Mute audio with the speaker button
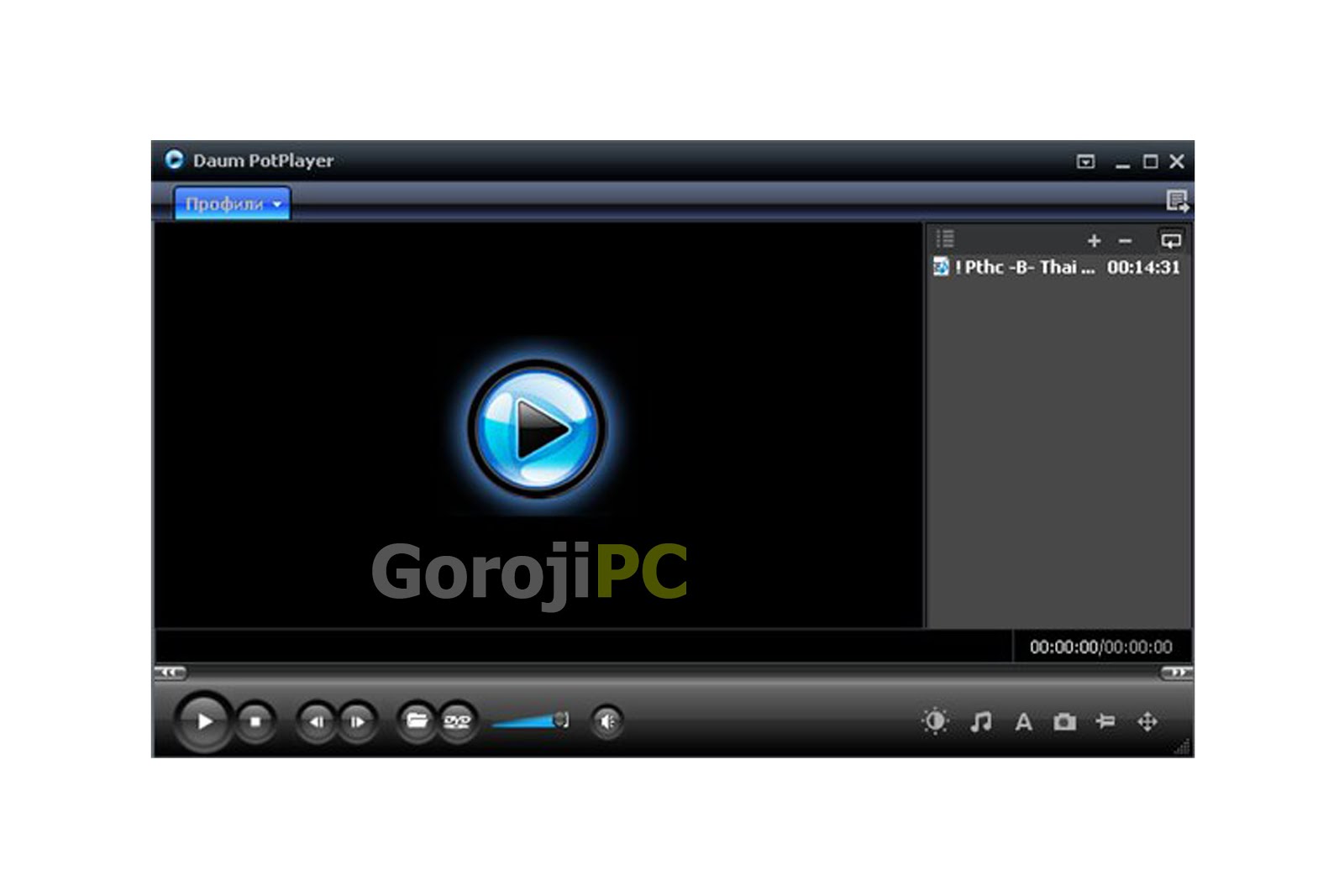 (x=607, y=720)
